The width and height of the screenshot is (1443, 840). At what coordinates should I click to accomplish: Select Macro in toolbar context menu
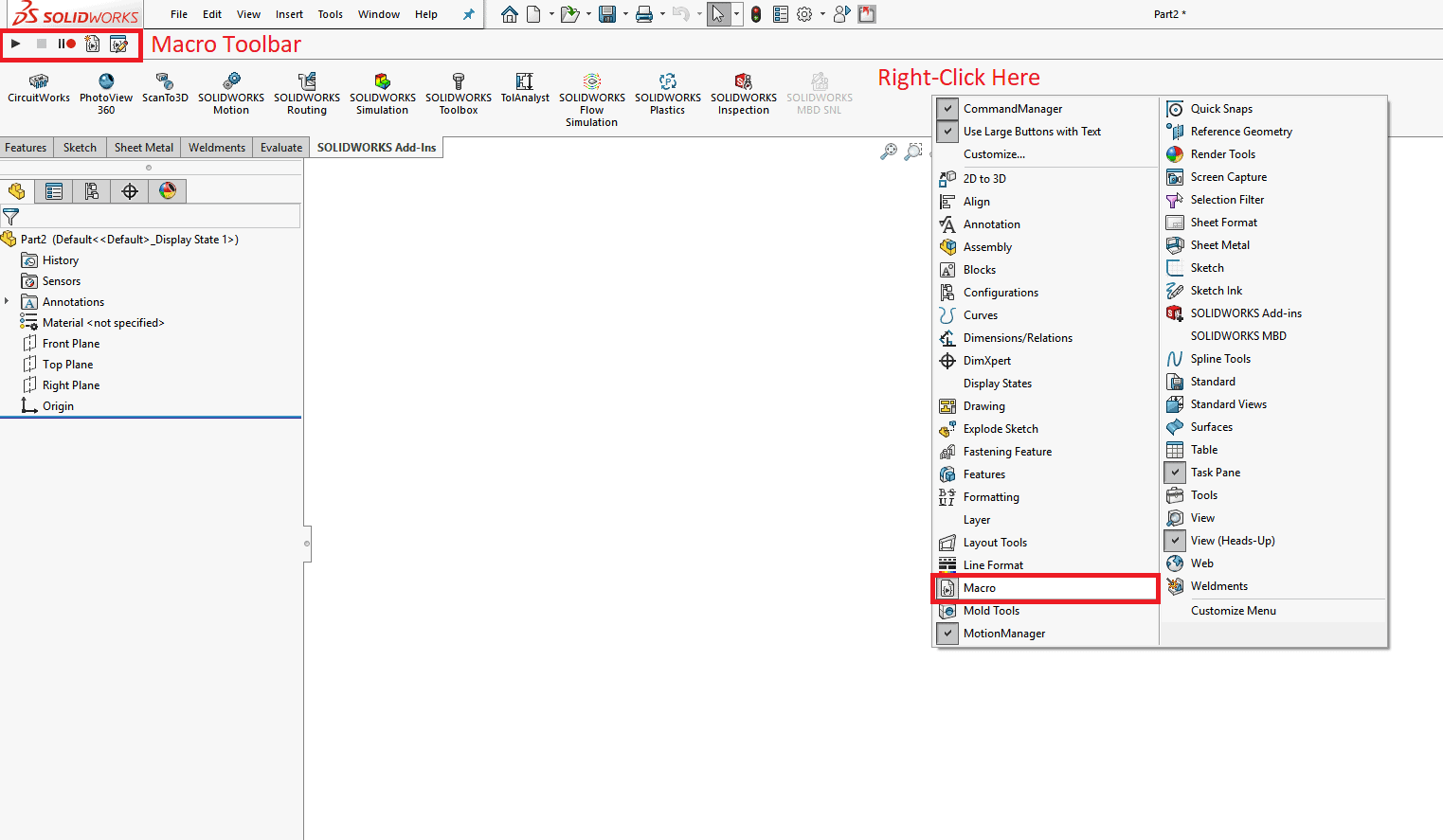1046,588
